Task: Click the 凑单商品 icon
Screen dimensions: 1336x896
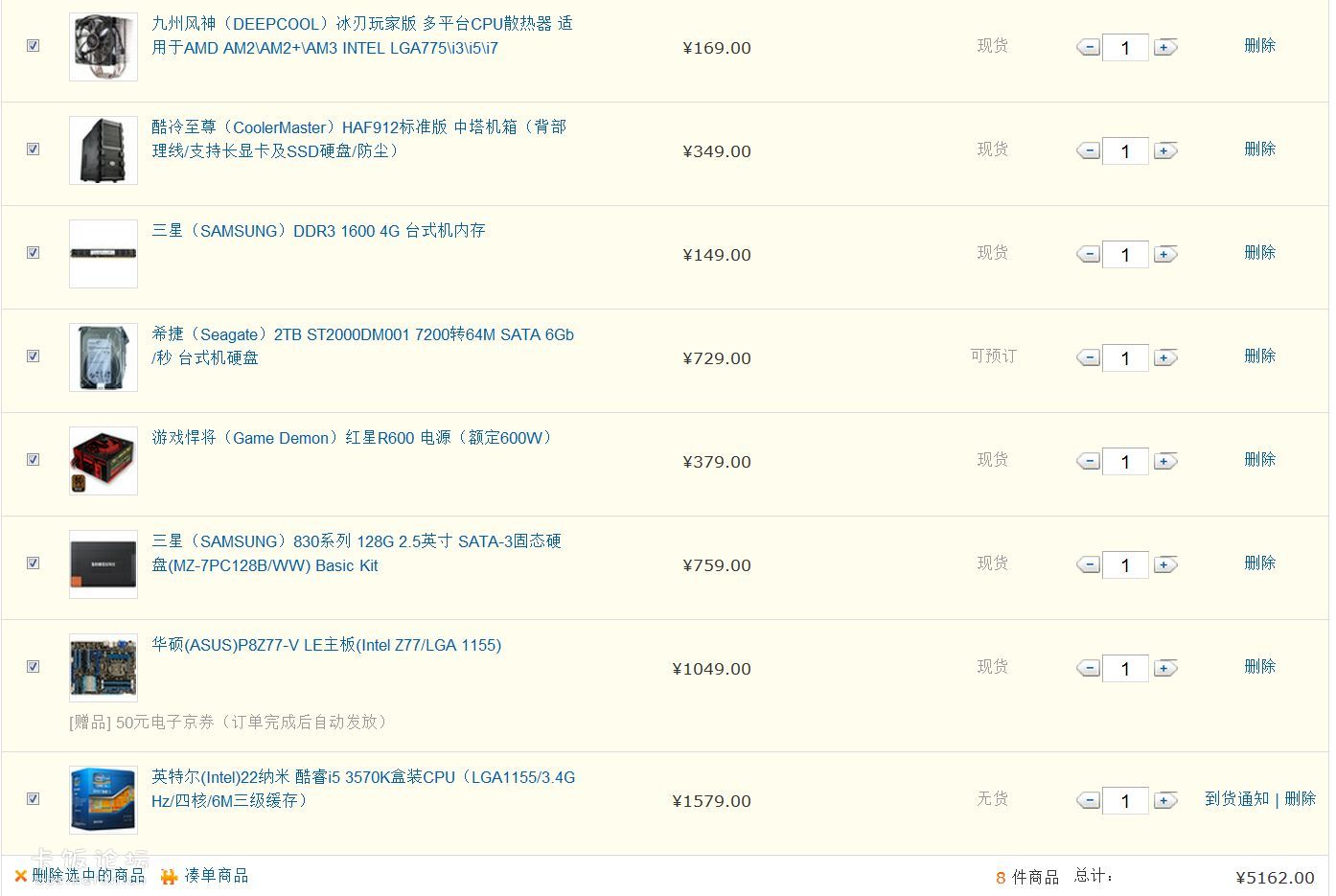Action: click(x=169, y=876)
